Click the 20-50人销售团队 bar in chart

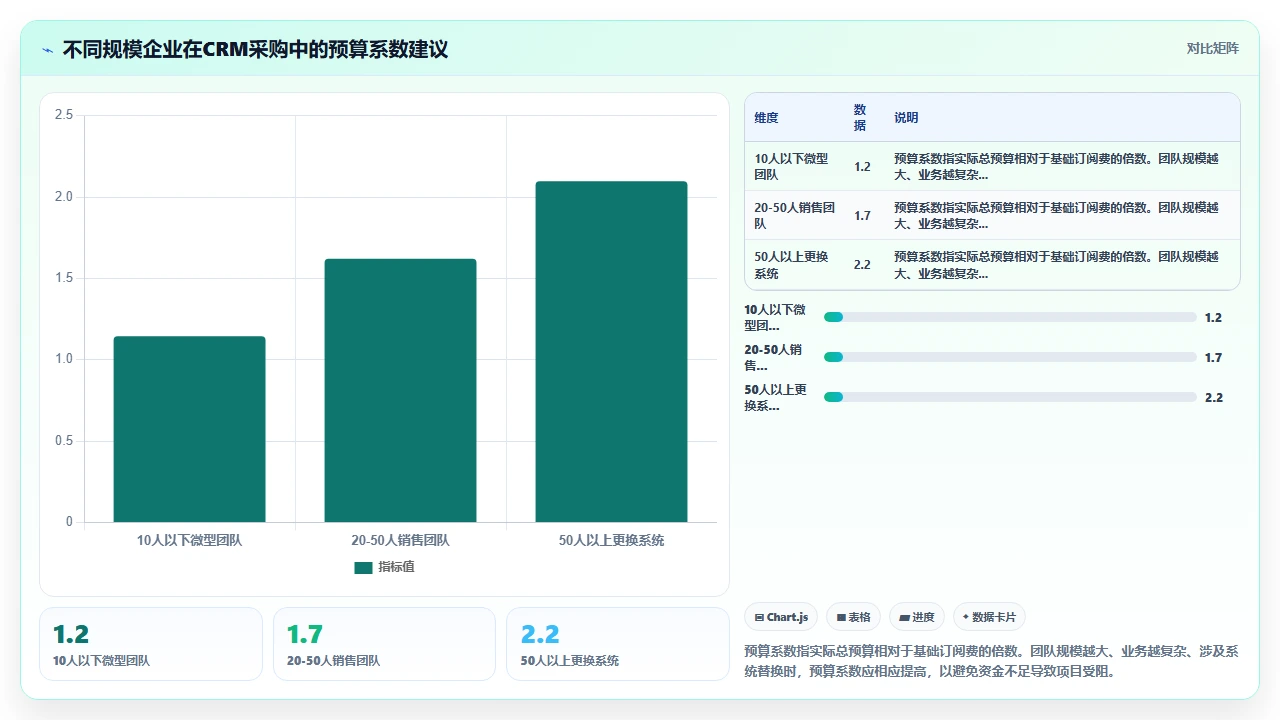400,391
